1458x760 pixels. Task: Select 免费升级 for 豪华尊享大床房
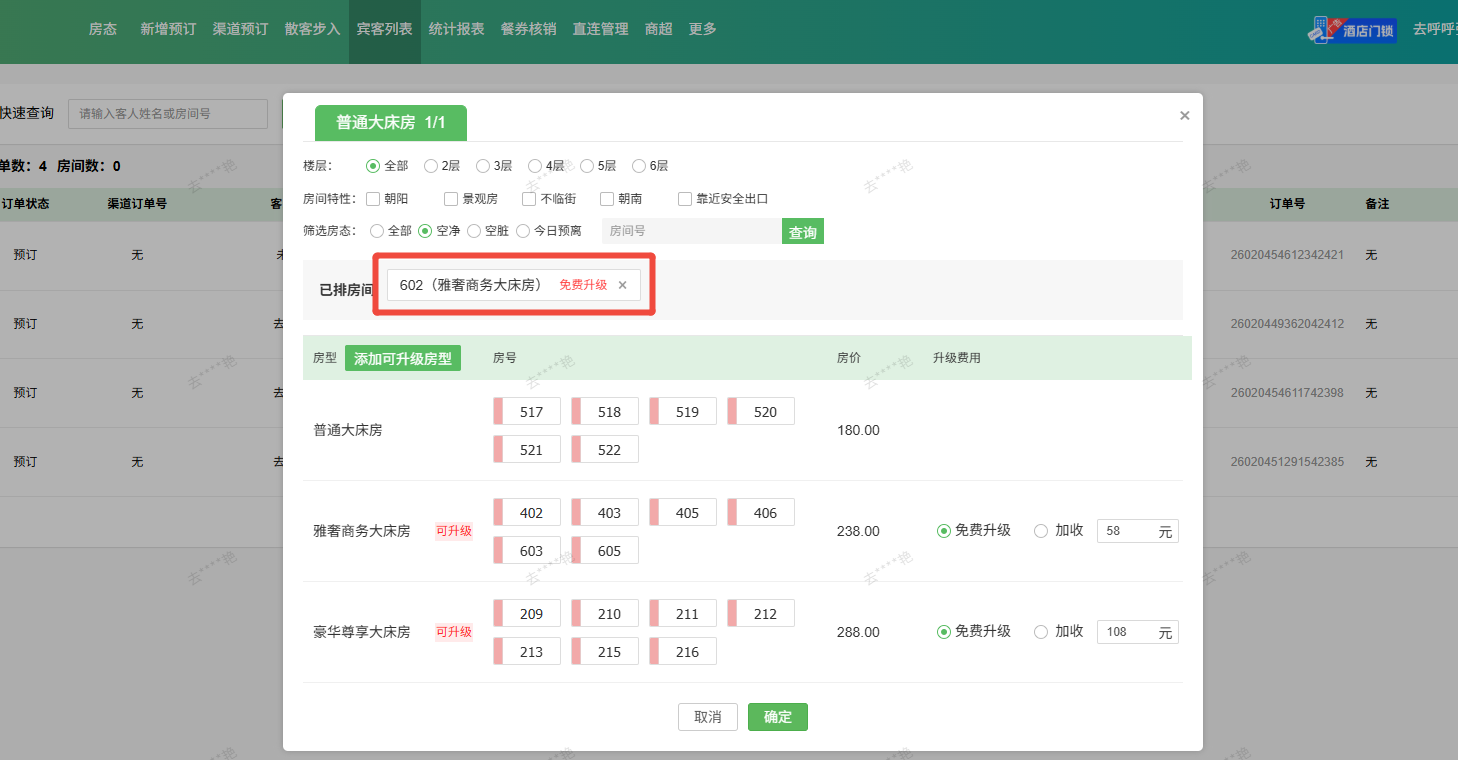[943, 632]
